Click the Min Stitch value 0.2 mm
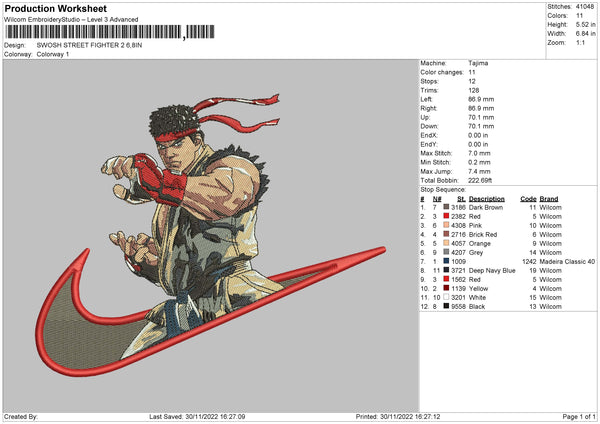 pos(479,162)
